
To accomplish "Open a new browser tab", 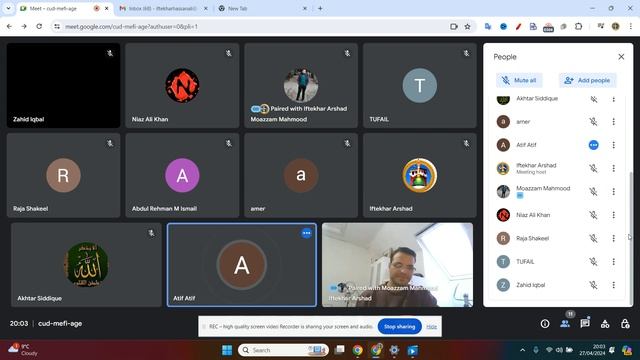I will coord(320,8).
